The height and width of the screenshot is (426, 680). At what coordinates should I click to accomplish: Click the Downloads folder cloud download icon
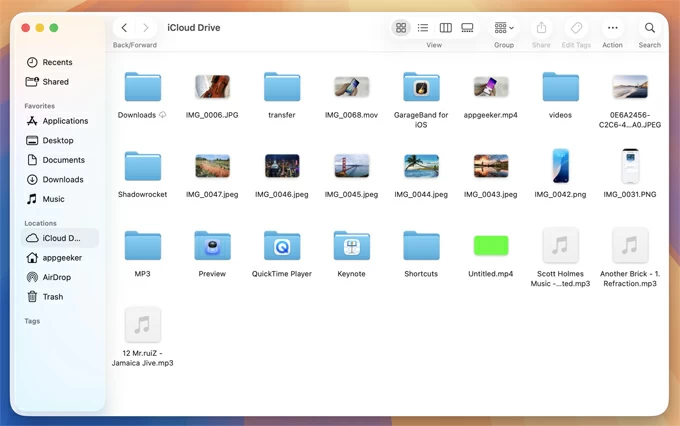coord(163,115)
